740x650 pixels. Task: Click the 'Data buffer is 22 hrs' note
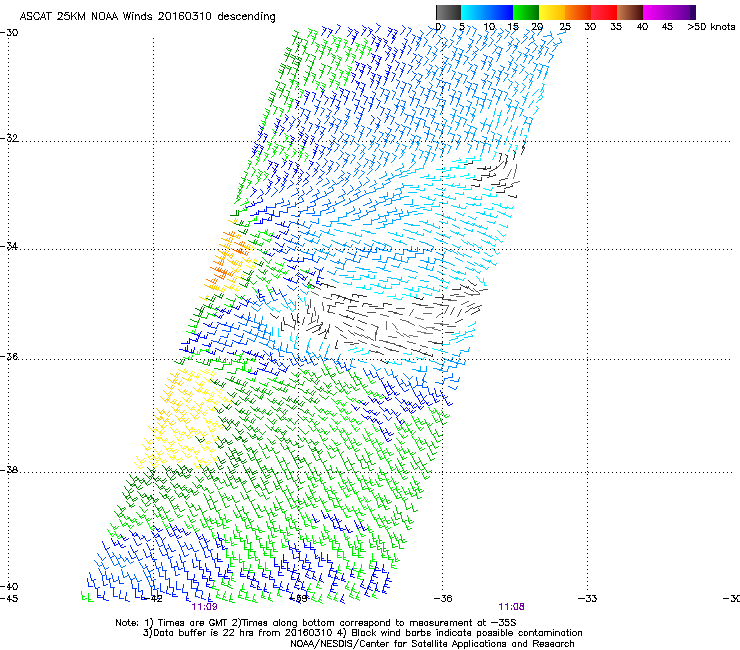[362, 633]
